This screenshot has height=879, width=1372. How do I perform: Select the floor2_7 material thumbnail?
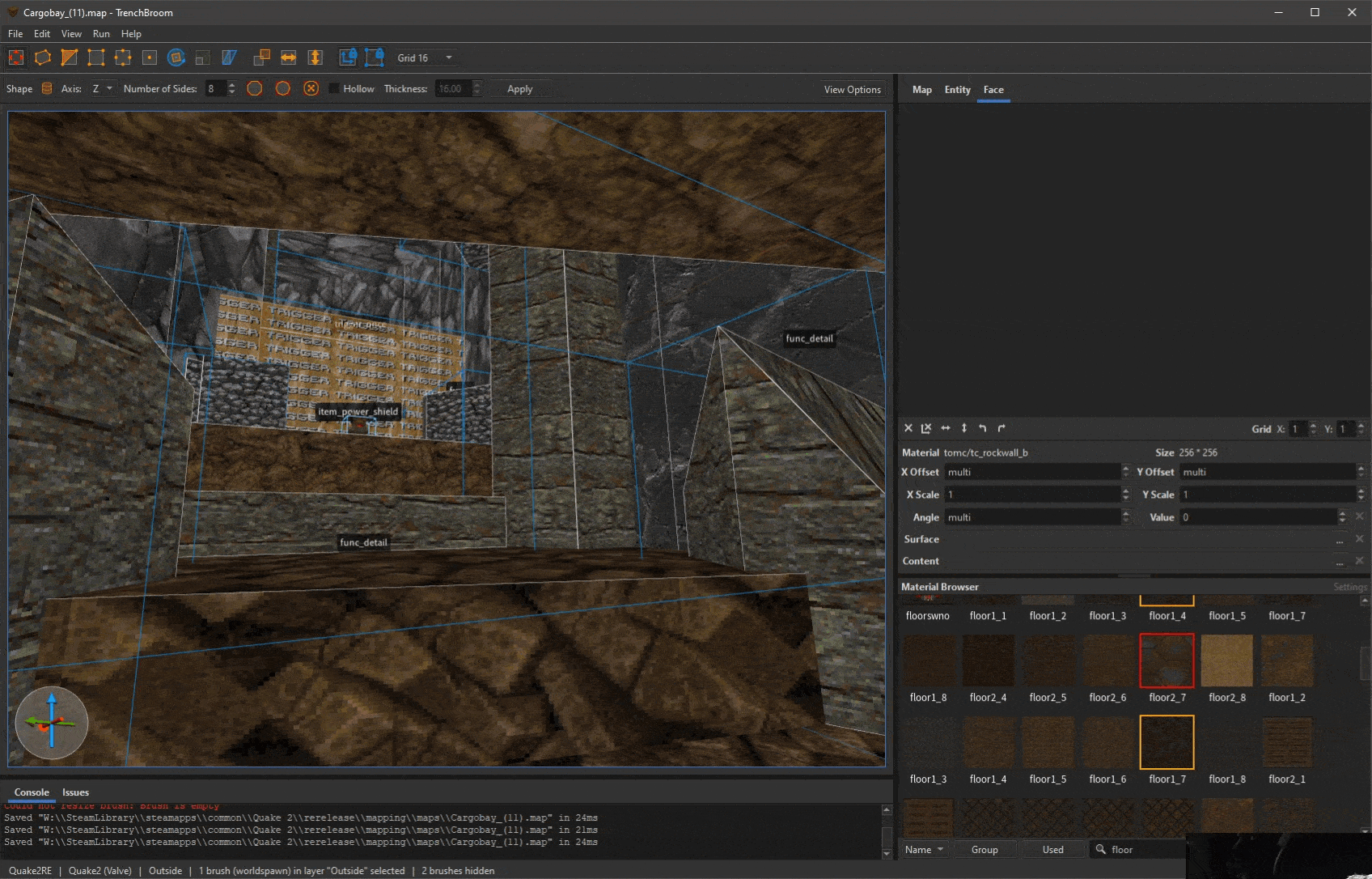[1167, 660]
